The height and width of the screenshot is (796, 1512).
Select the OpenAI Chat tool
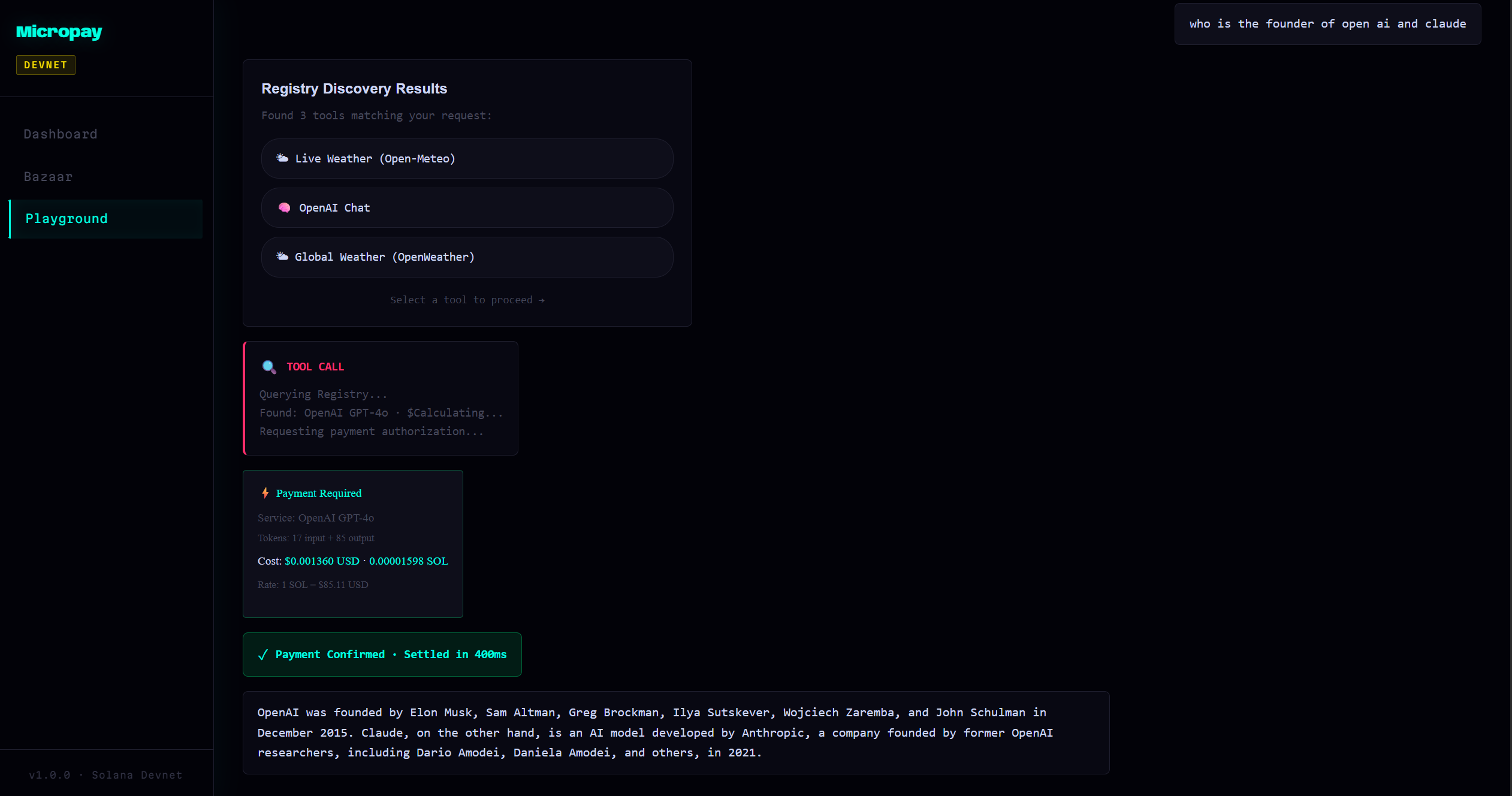[467, 207]
